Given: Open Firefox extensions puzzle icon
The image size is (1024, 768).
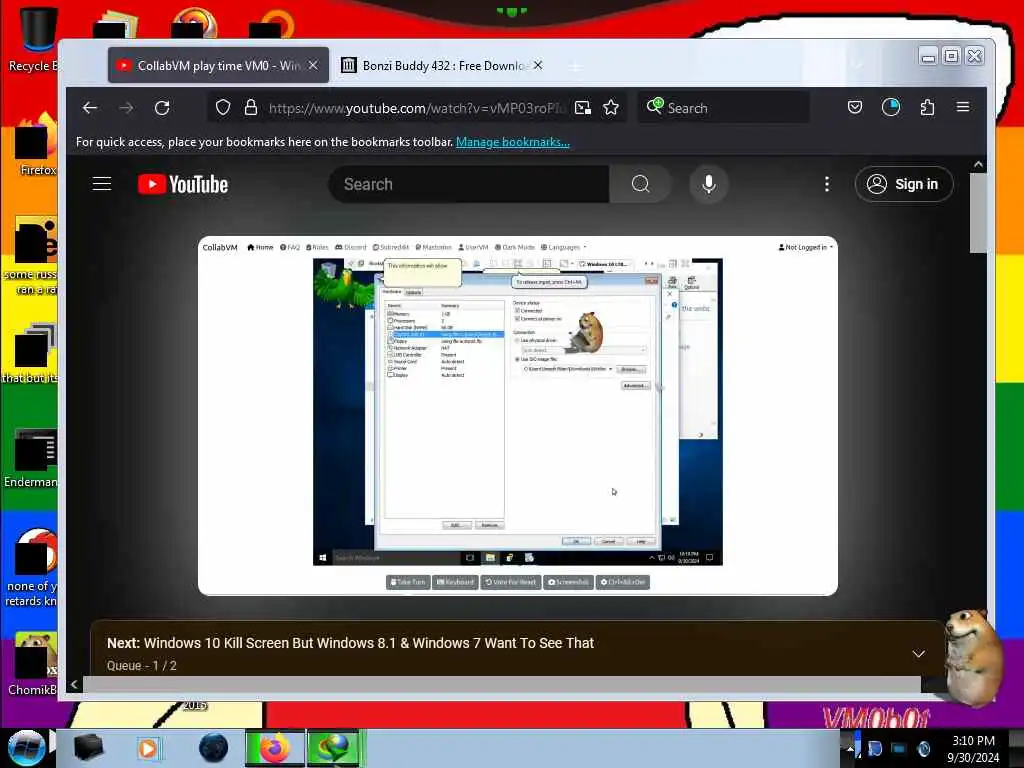Looking at the screenshot, I should pyautogui.click(x=927, y=107).
